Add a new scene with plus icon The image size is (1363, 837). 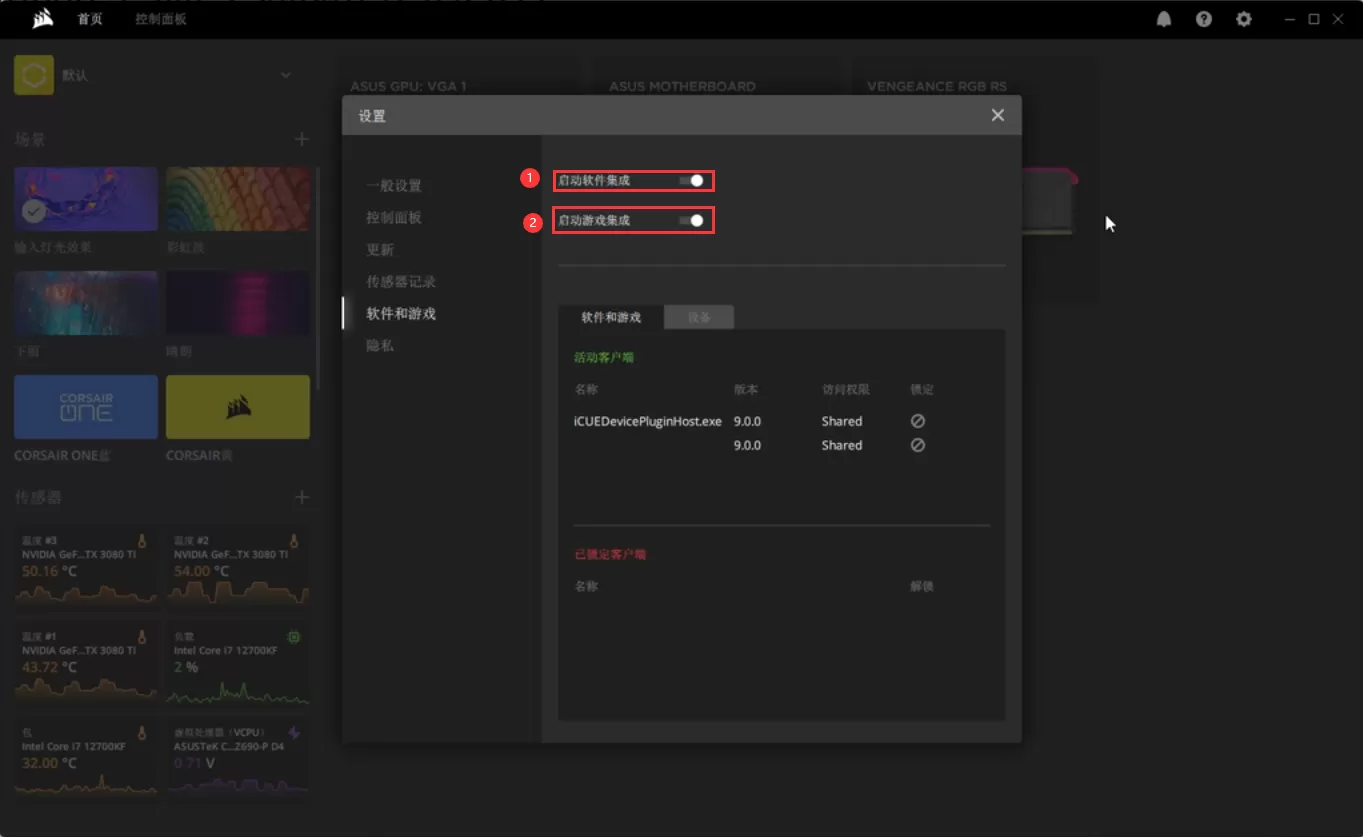pos(302,139)
